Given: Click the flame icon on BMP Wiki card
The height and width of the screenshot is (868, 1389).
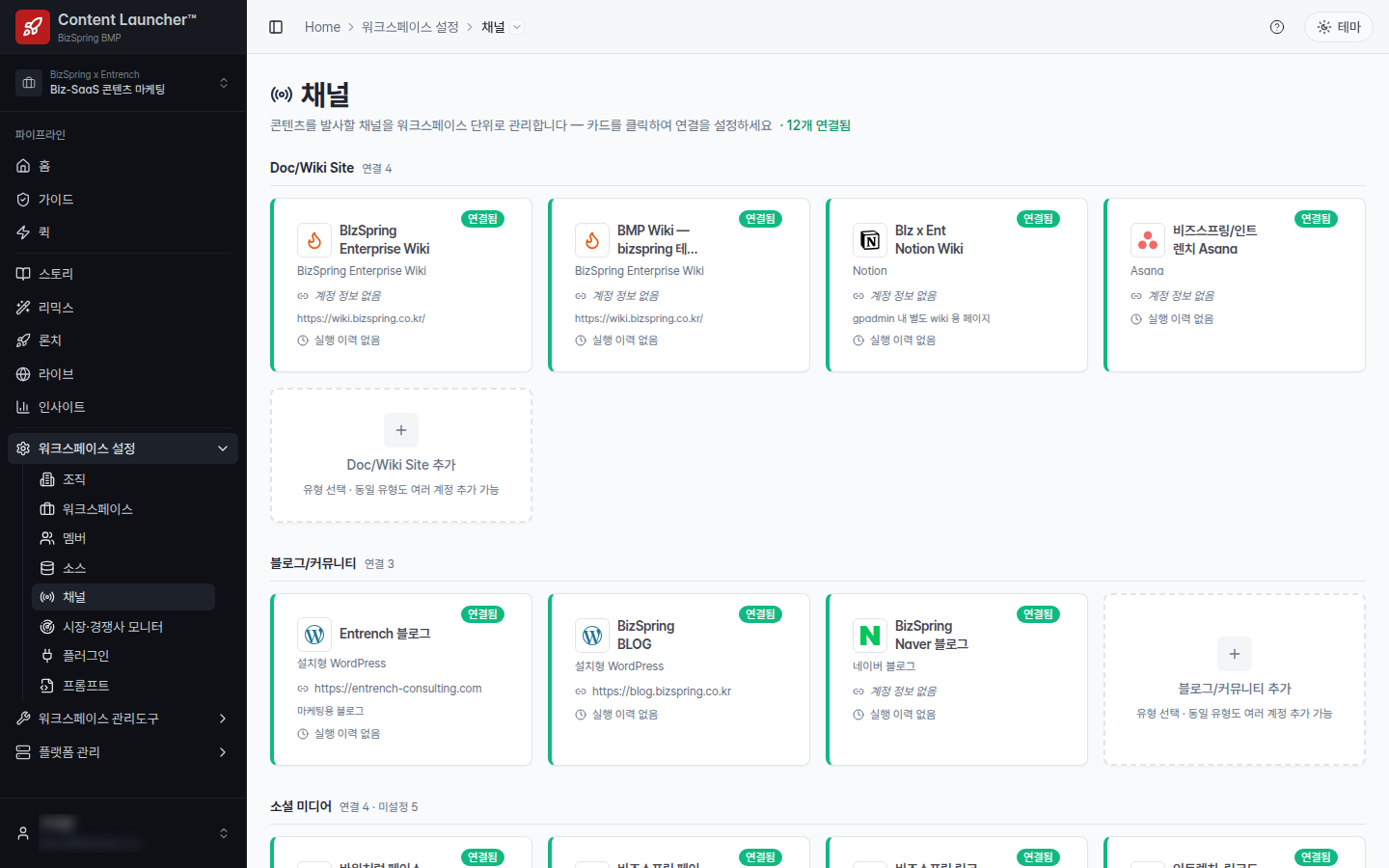Looking at the screenshot, I should pyautogui.click(x=592, y=240).
